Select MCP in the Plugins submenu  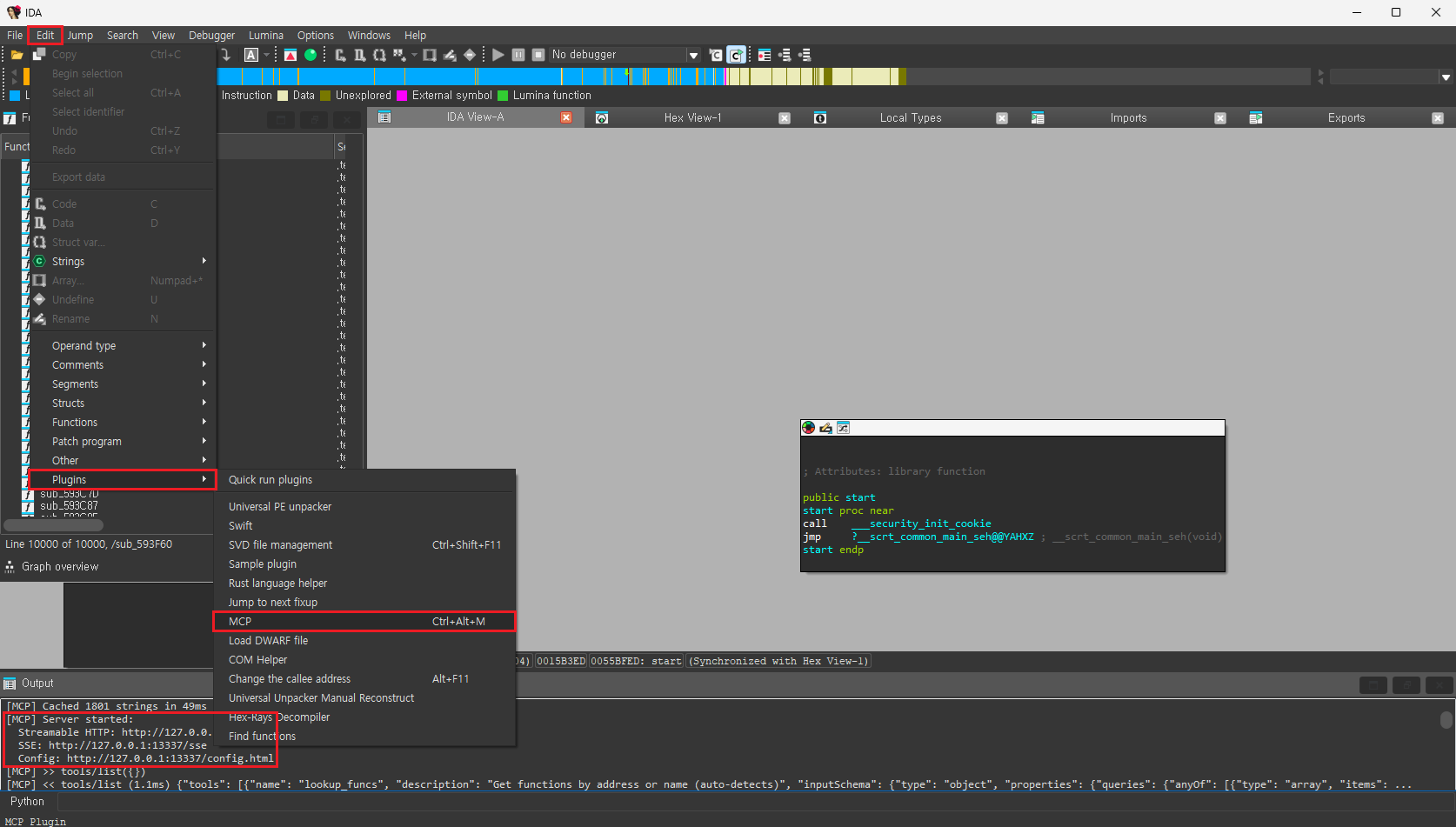pyautogui.click(x=364, y=622)
